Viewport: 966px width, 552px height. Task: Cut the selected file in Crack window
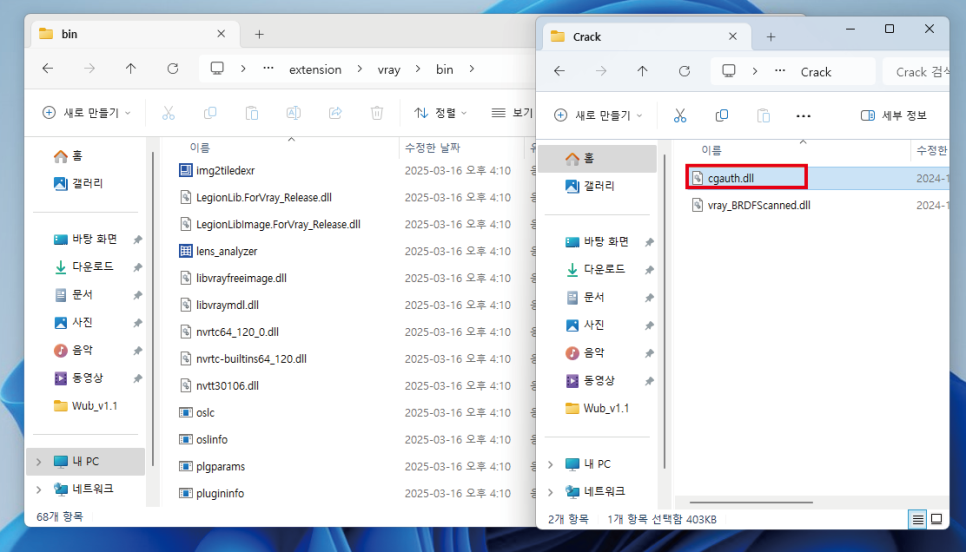point(680,115)
